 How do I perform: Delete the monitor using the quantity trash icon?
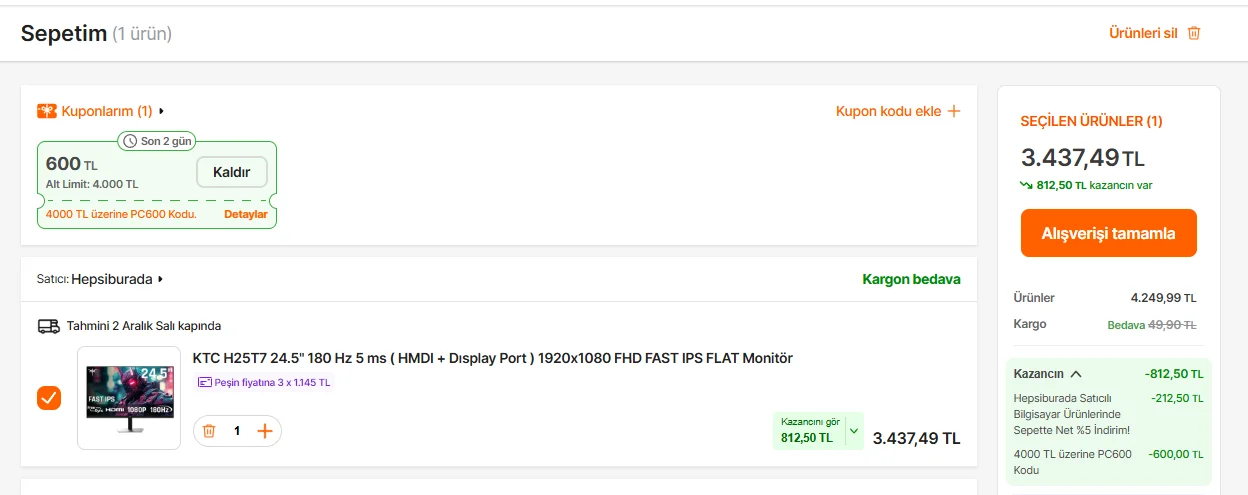pos(209,431)
